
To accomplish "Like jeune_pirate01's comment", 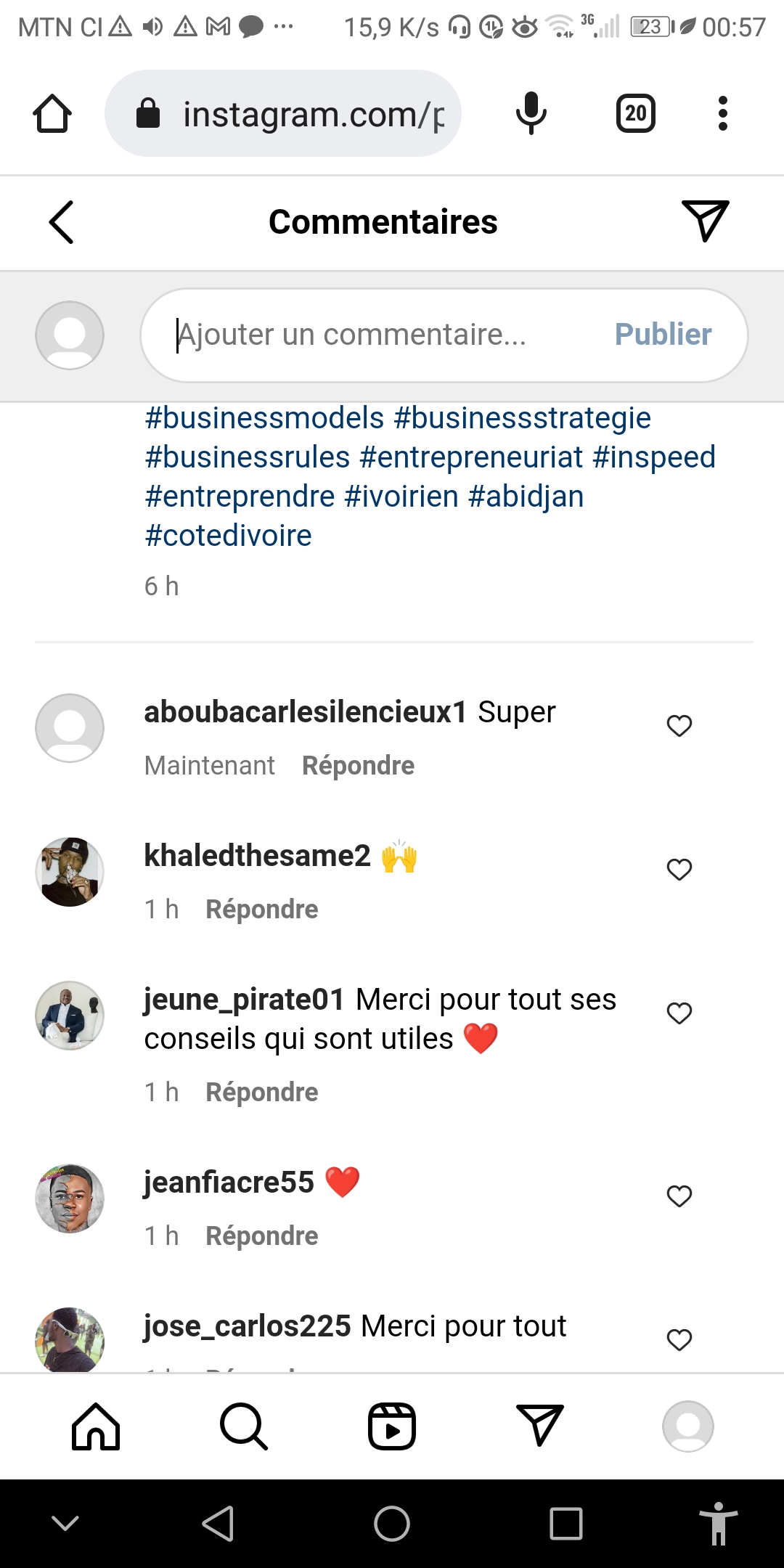I will (x=679, y=1013).
